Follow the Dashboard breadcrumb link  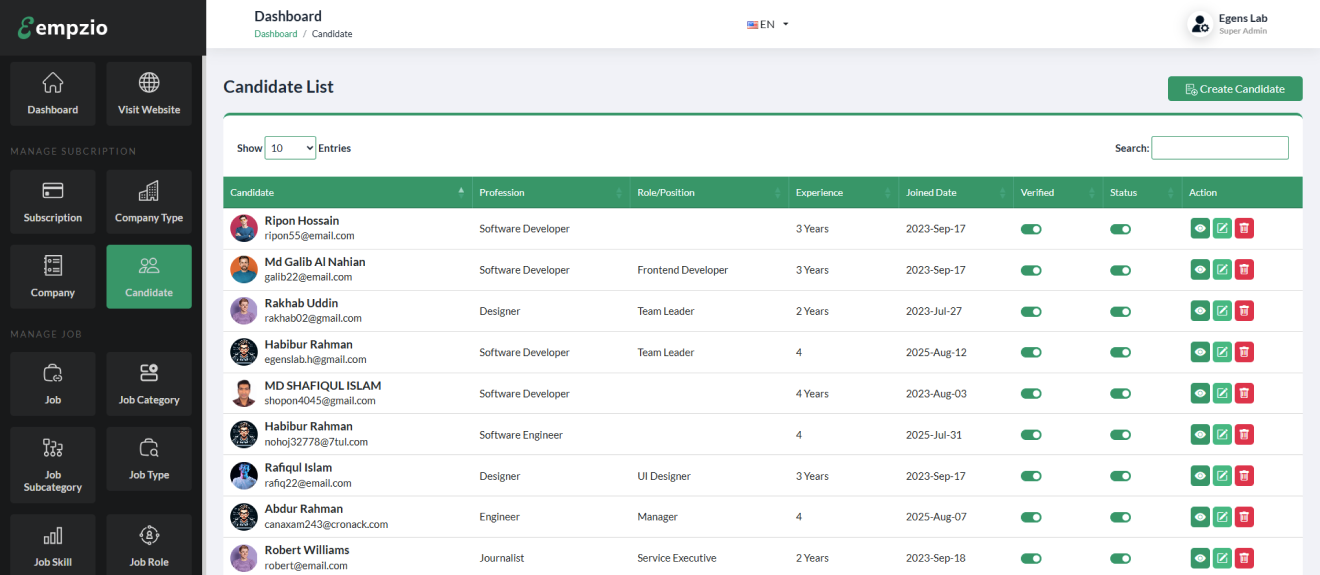click(276, 34)
